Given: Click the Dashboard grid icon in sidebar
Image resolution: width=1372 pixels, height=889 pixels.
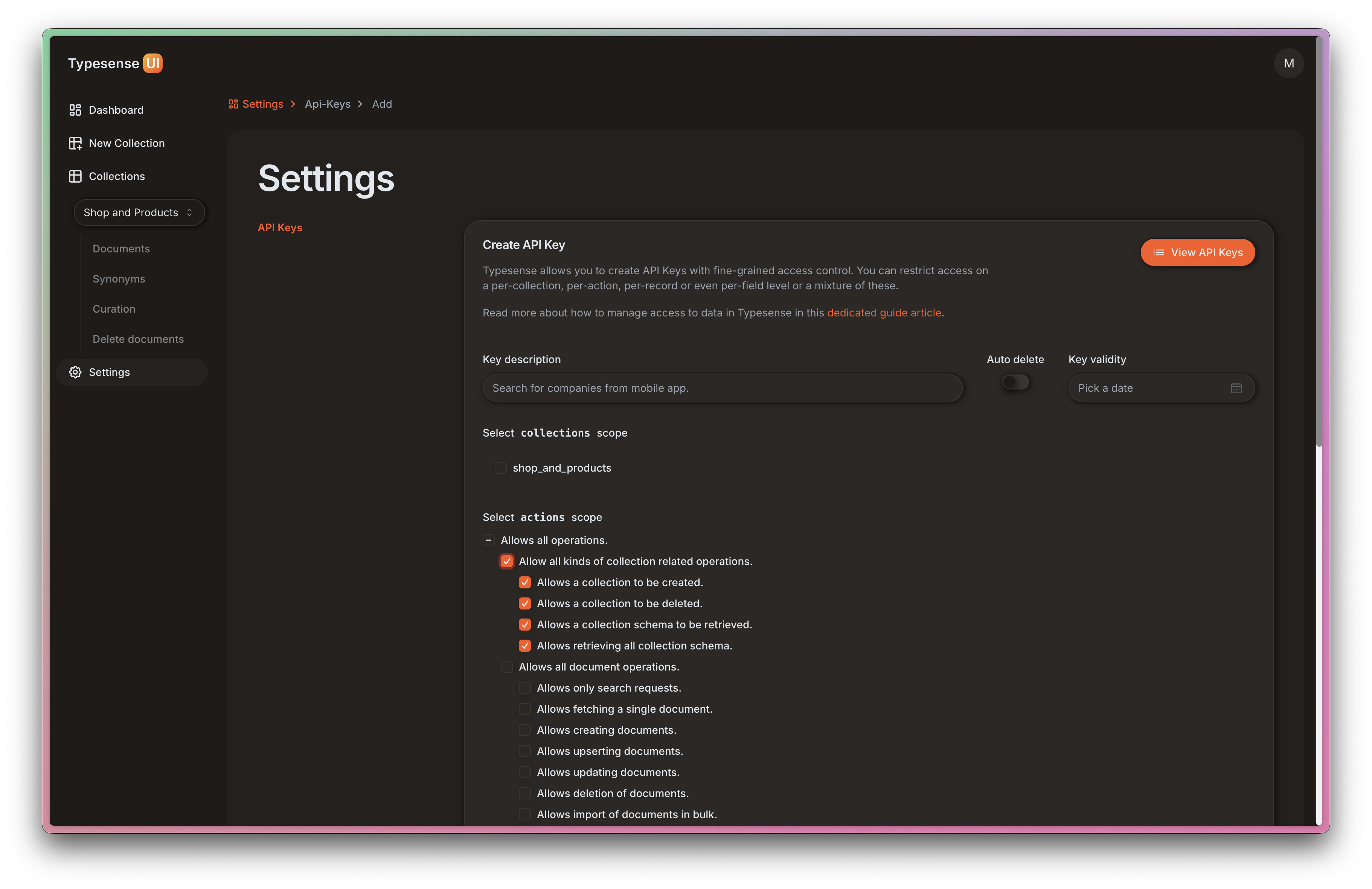Looking at the screenshot, I should [75, 110].
